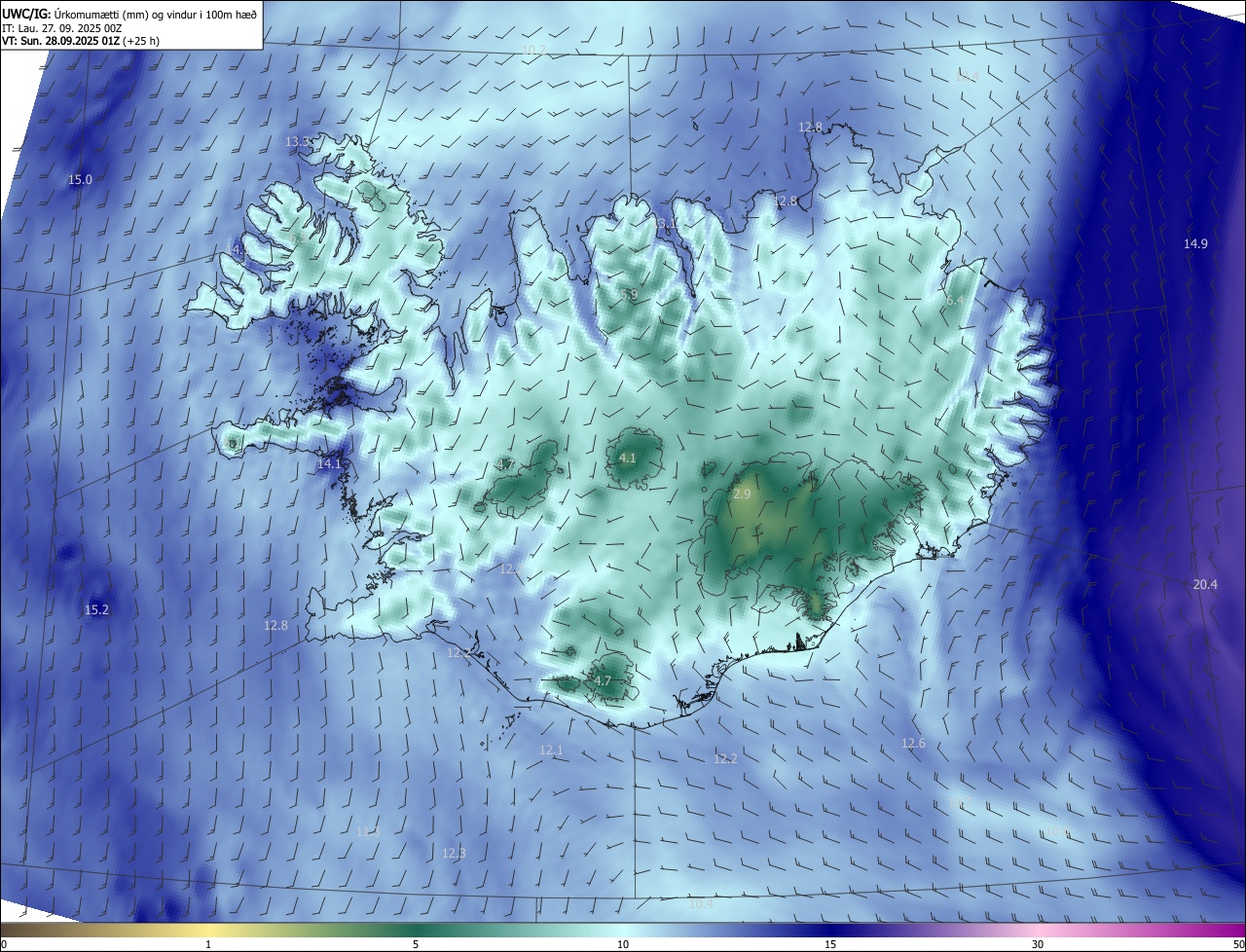1246x952 pixels.
Task: Click the 15.0 value label on the map
Action: [x=80, y=180]
